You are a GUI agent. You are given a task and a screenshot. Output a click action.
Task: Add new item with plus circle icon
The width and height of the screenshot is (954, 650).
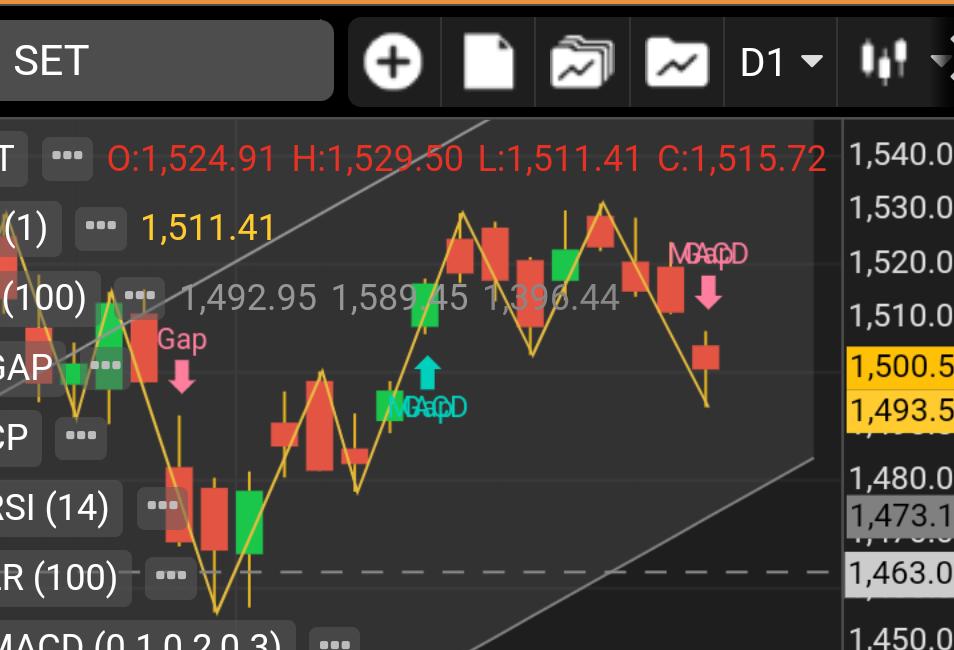pos(392,61)
